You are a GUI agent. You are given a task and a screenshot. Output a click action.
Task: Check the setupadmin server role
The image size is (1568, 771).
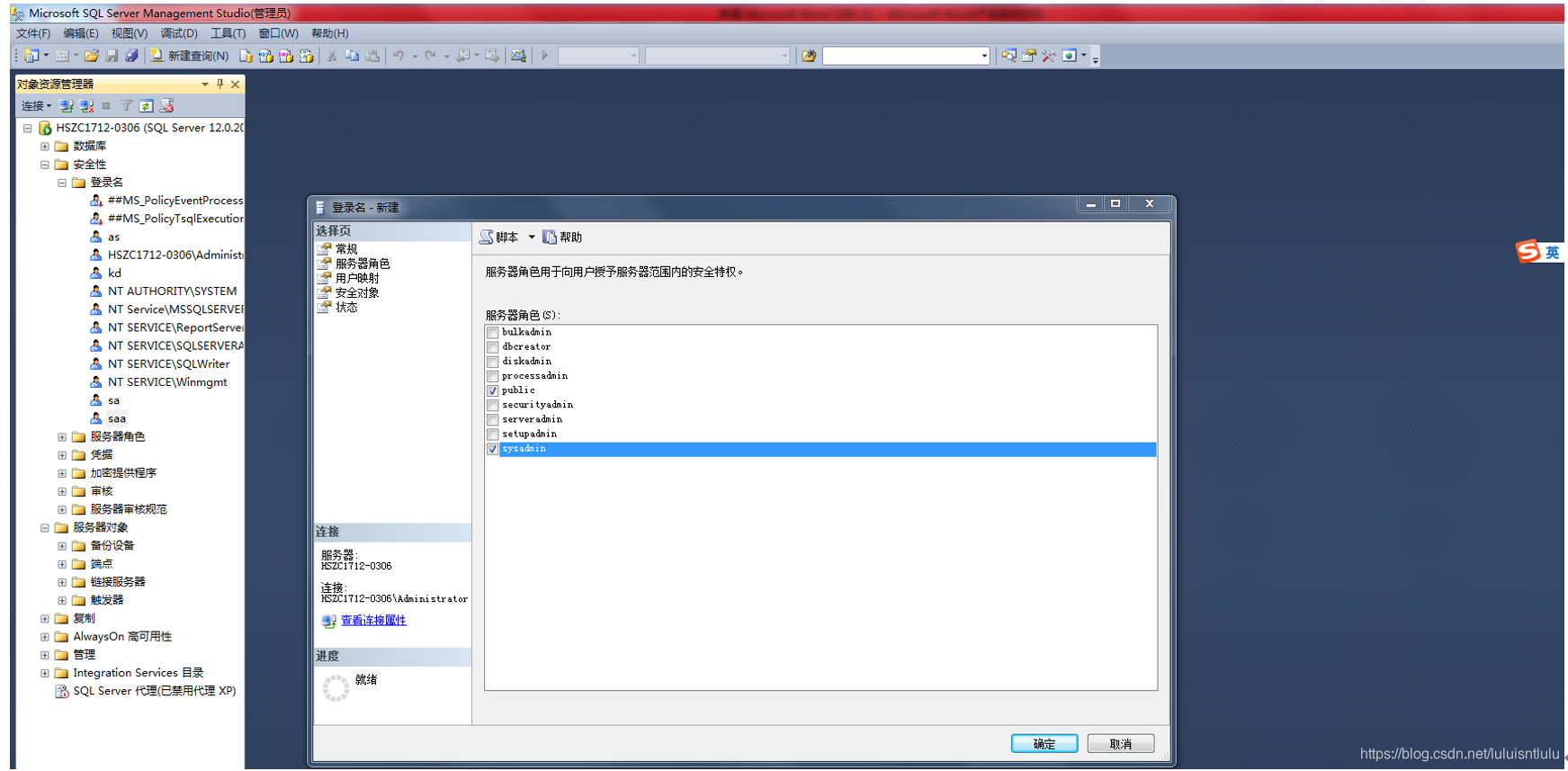point(493,435)
